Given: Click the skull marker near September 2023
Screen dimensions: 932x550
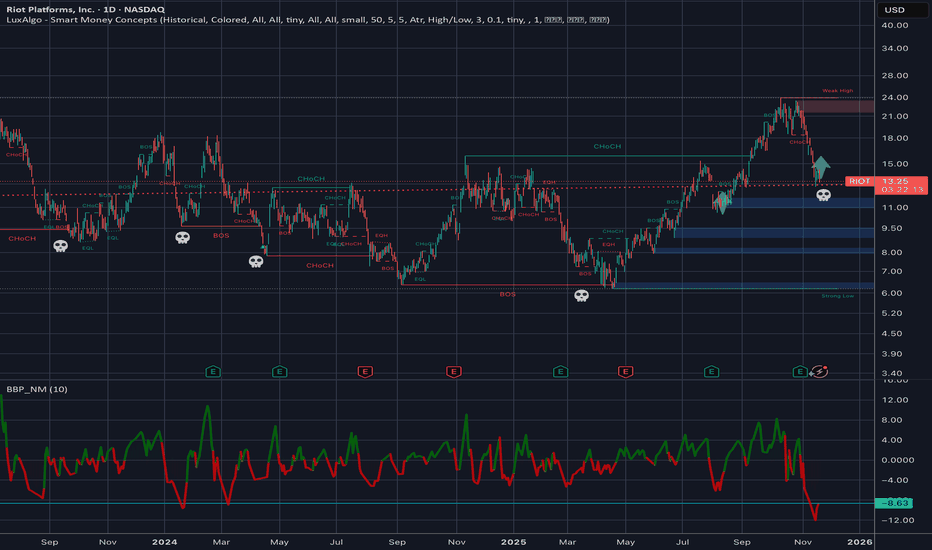Looking at the screenshot, I should click(60, 246).
